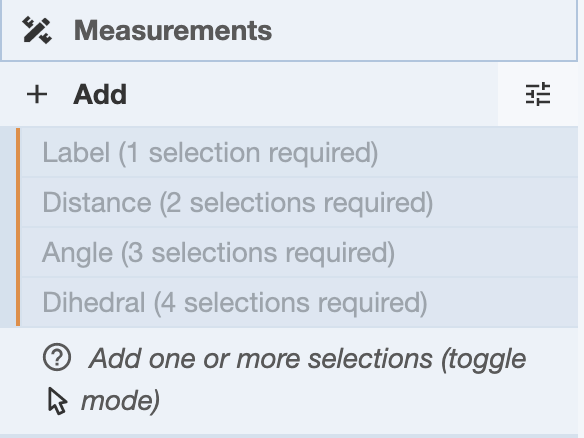
Task: Select Dihedral (4 selections required)
Action: [x=300, y=302]
